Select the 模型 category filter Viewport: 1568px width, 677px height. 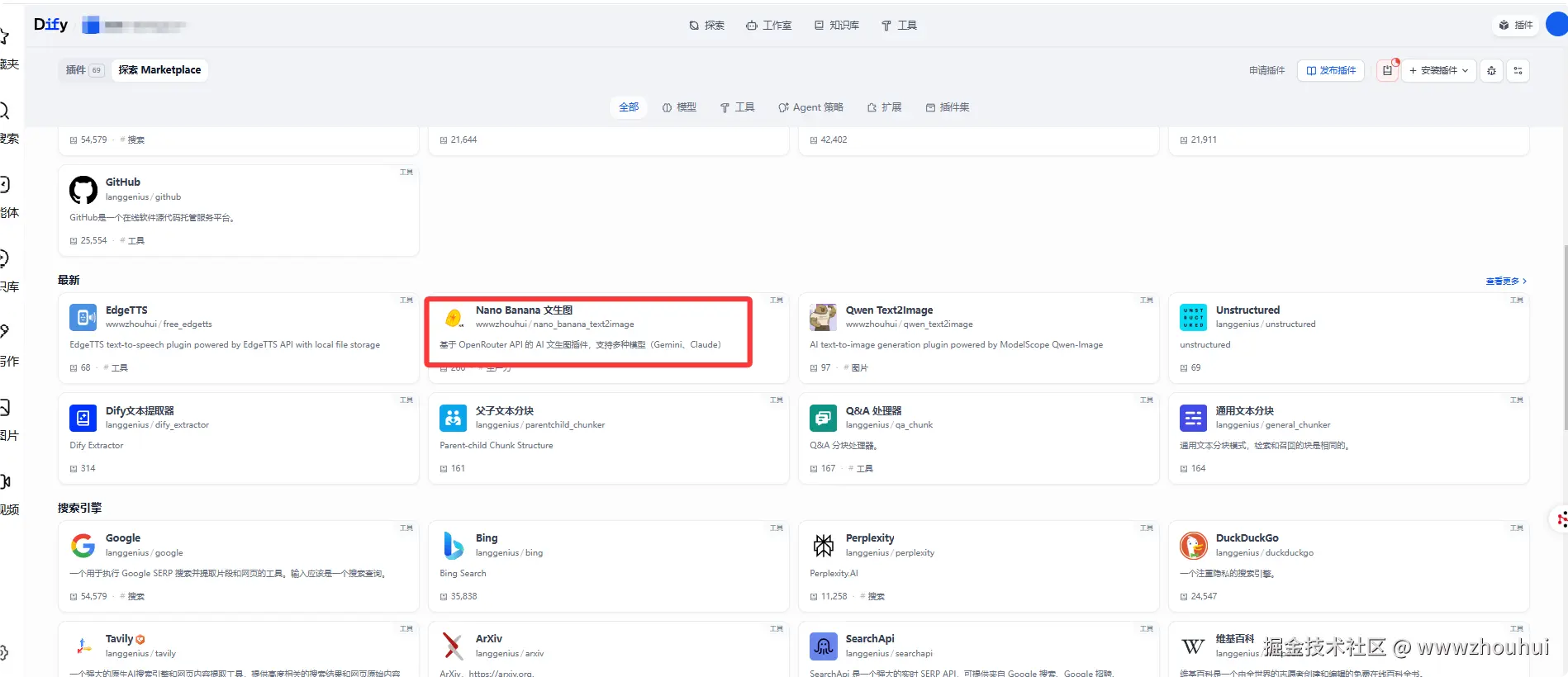click(679, 107)
